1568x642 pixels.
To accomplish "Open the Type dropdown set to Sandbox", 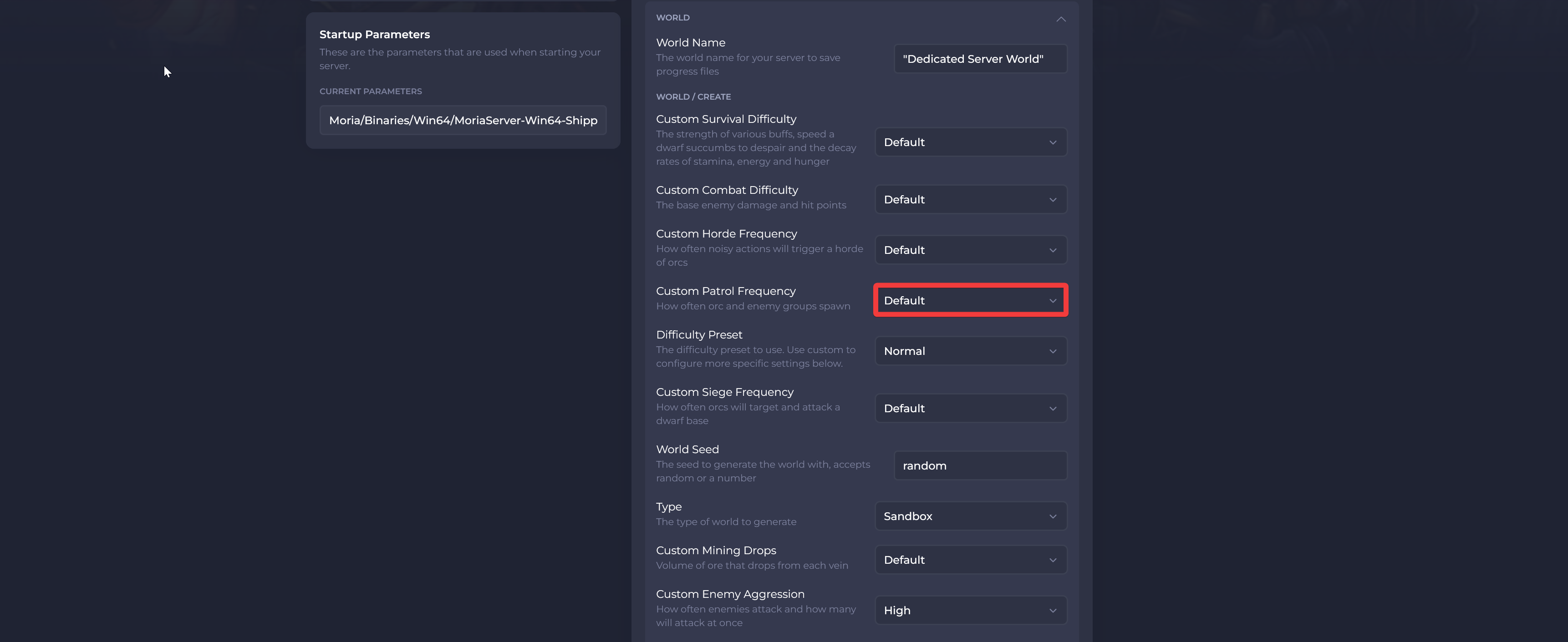I will pyautogui.click(x=971, y=516).
